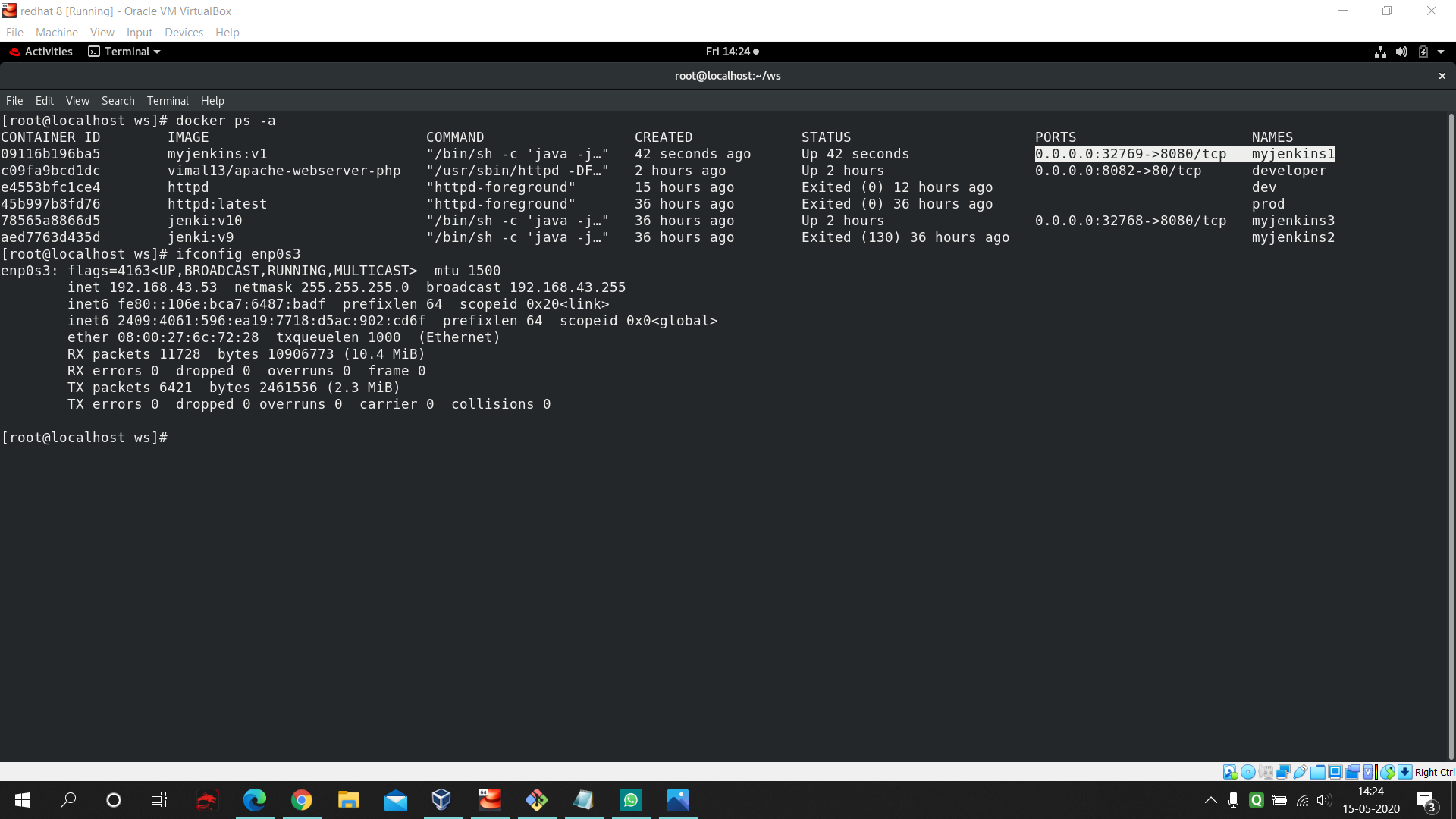This screenshot has width=1456, height=819.
Task: Click image name jenki:v10
Action: point(205,221)
